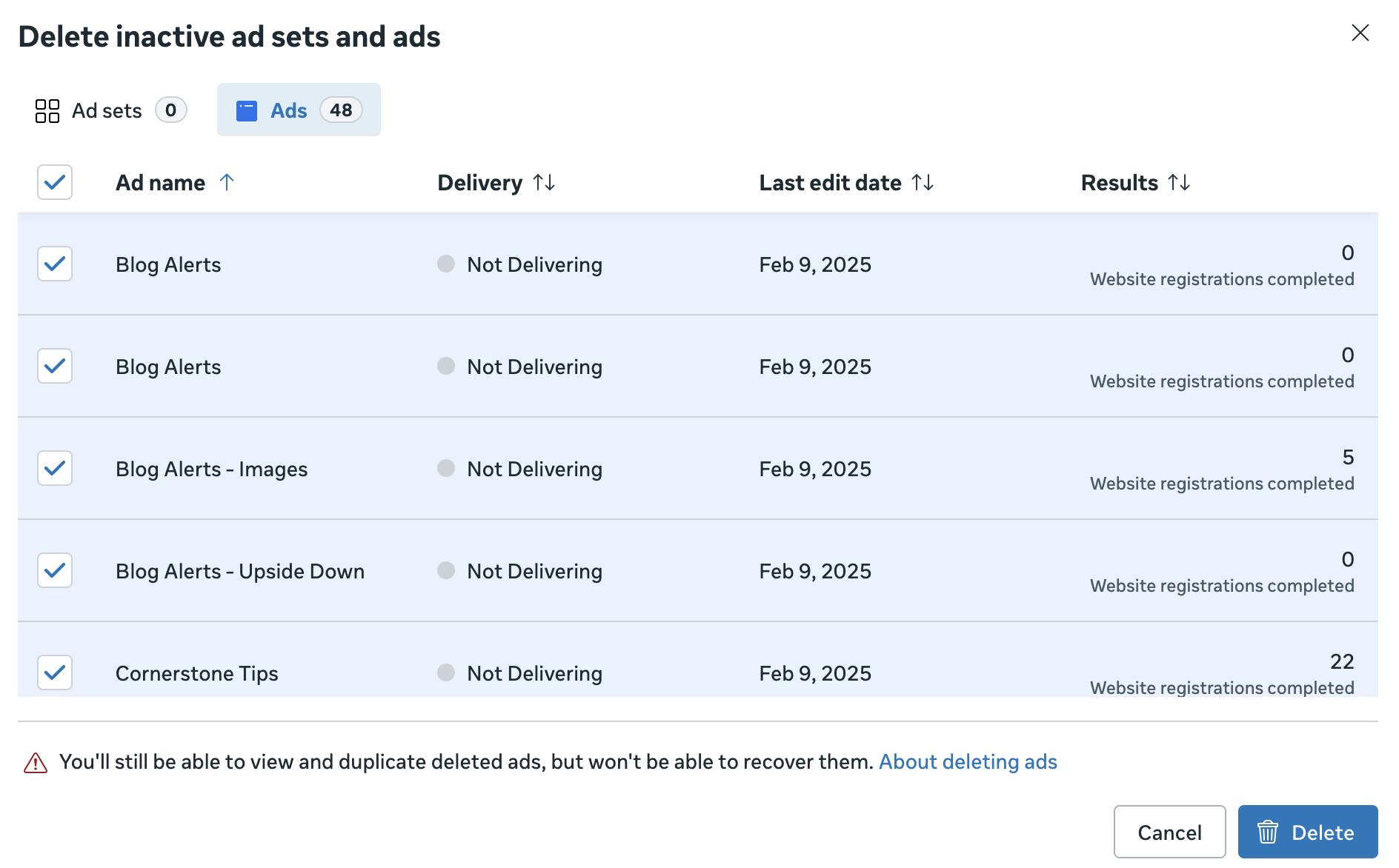The height and width of the screenshot is (868, 1399).
Task: Uncheck the Cornerstone Tips row
Action: 53,672
